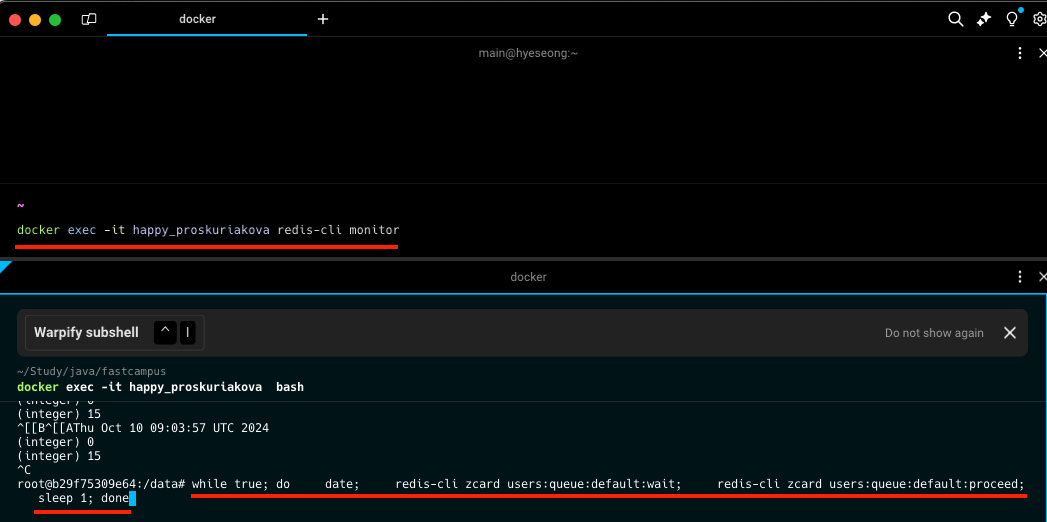
Task: Dismiss the Warpify subshell banner
Action: 1010,332
